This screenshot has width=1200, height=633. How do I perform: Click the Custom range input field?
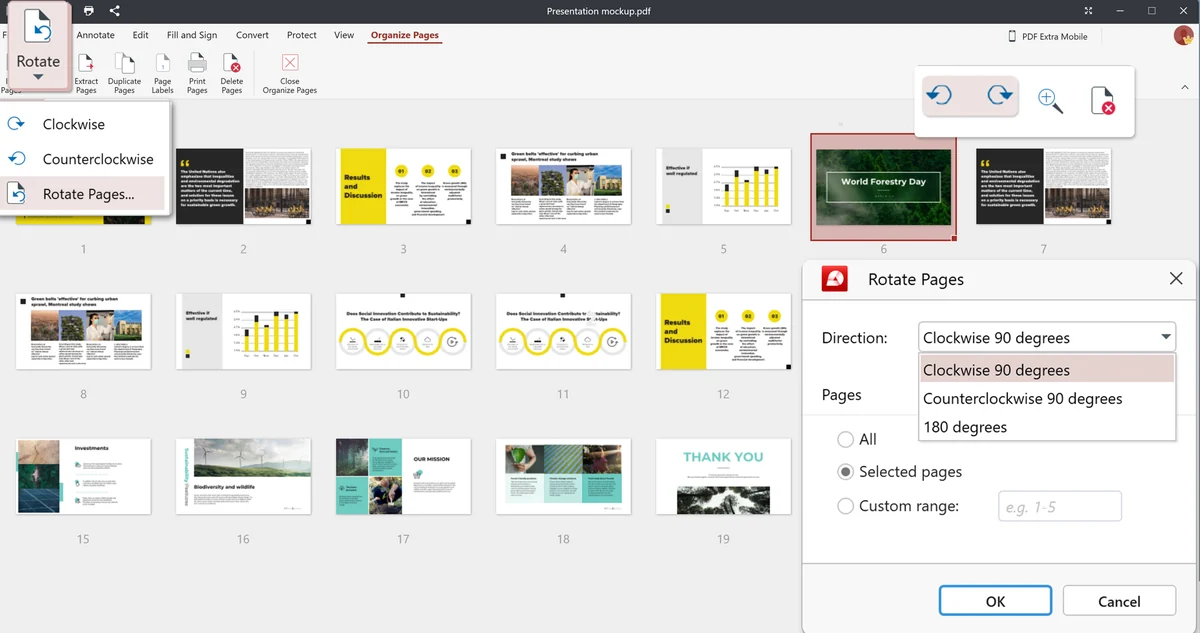point(1060,506)
